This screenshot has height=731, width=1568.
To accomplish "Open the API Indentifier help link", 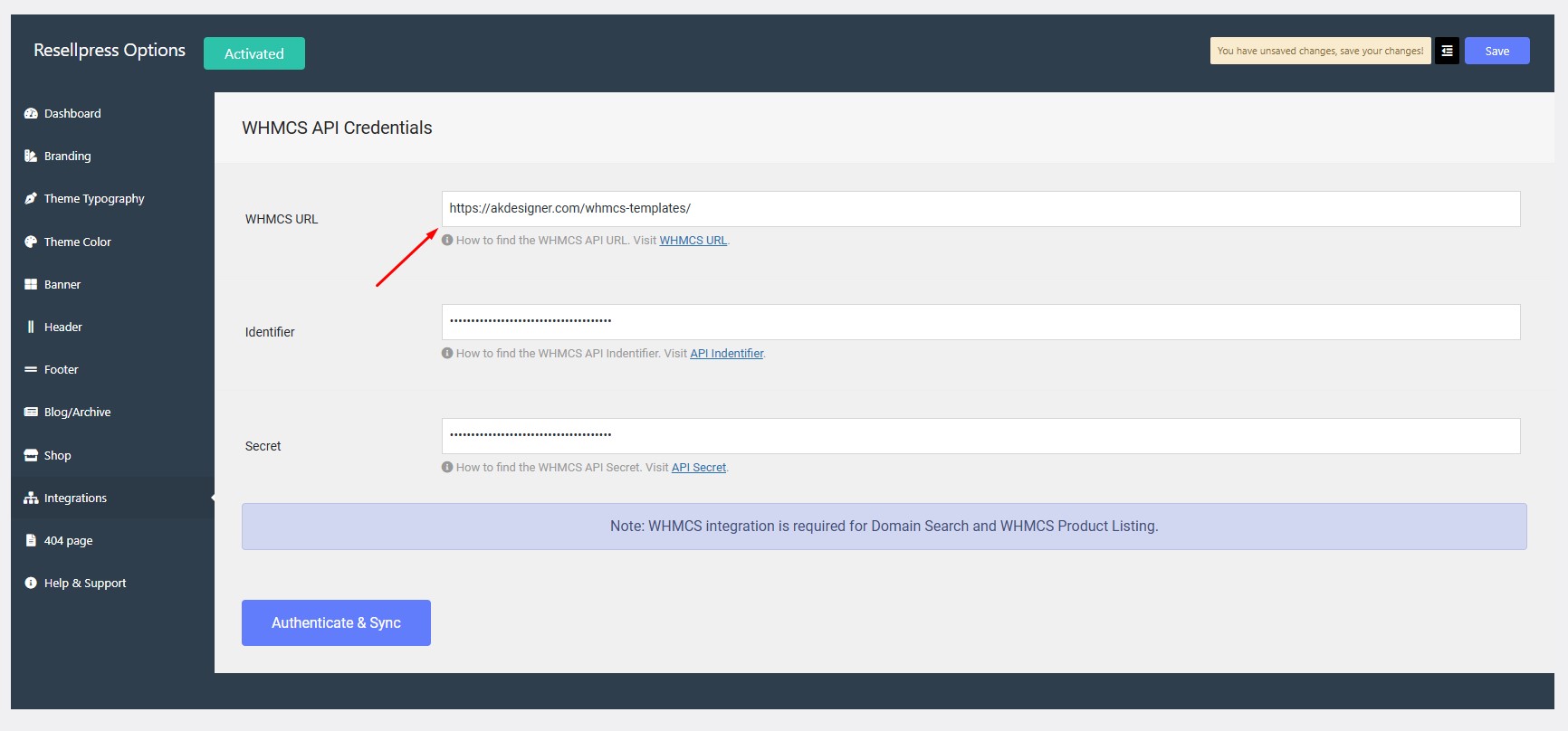I will [726, 353].
